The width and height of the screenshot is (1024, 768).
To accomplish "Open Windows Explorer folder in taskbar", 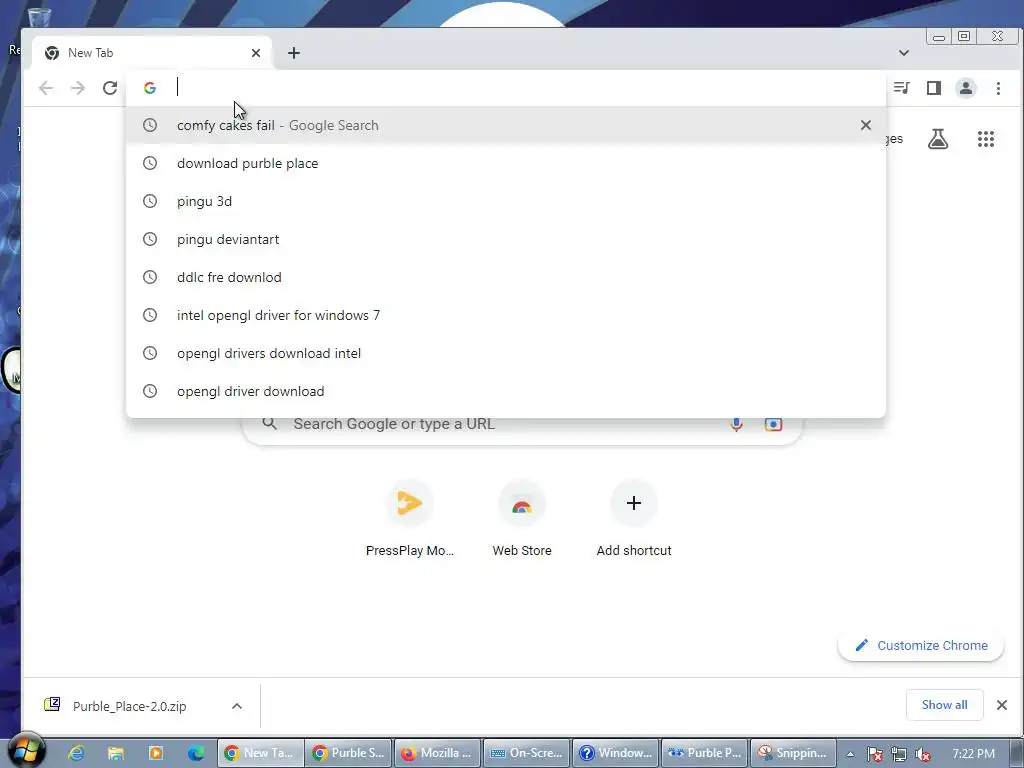I will point(116,753).
